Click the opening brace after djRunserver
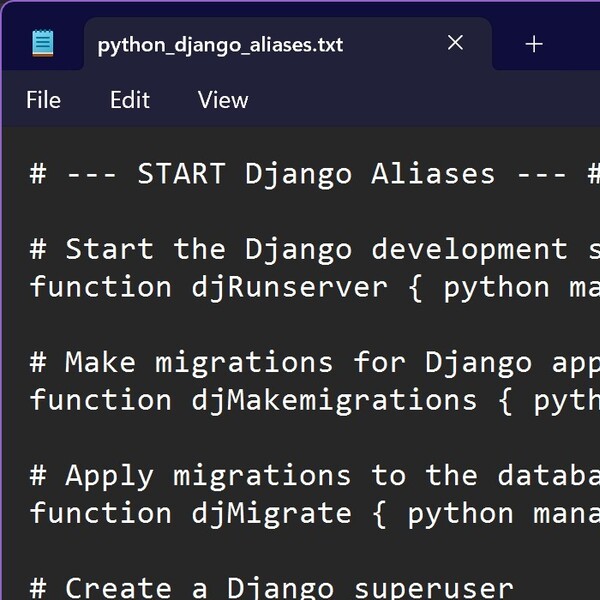This screenshot has width=600, height=600. coord(415,288)
